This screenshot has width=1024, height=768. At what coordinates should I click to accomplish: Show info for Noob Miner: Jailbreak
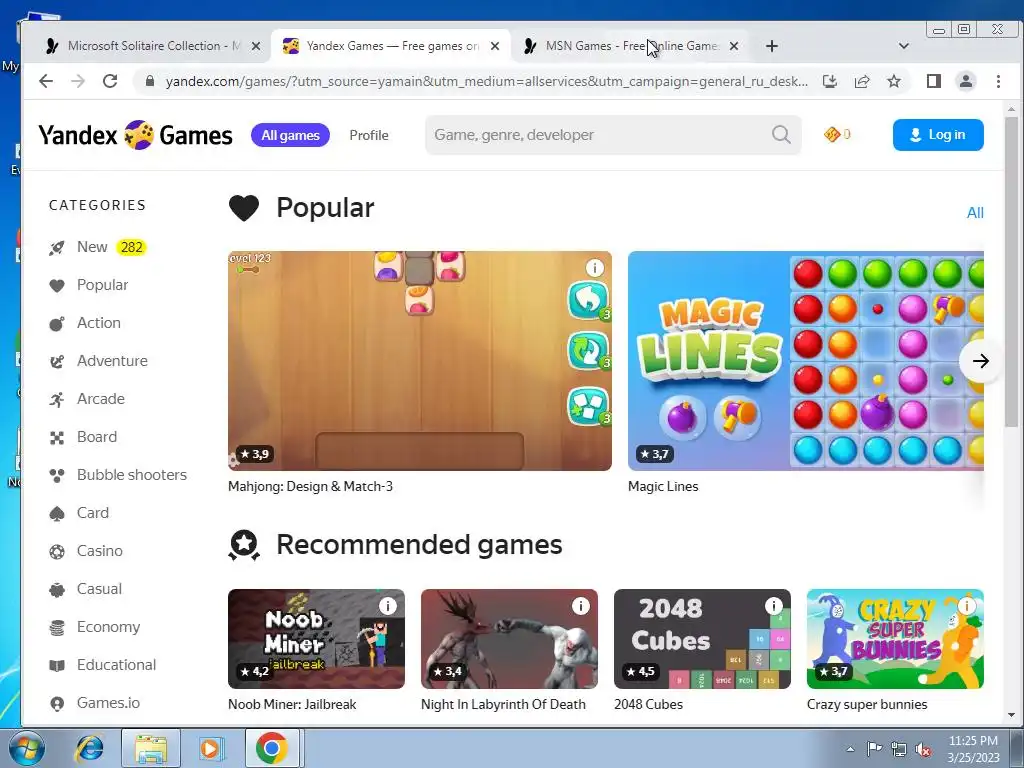(x=388, y=606)
